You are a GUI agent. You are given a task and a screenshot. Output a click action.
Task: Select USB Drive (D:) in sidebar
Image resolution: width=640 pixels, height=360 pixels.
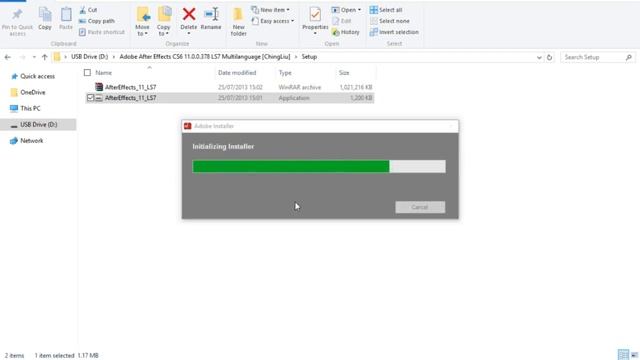click(x=38, y=124)
